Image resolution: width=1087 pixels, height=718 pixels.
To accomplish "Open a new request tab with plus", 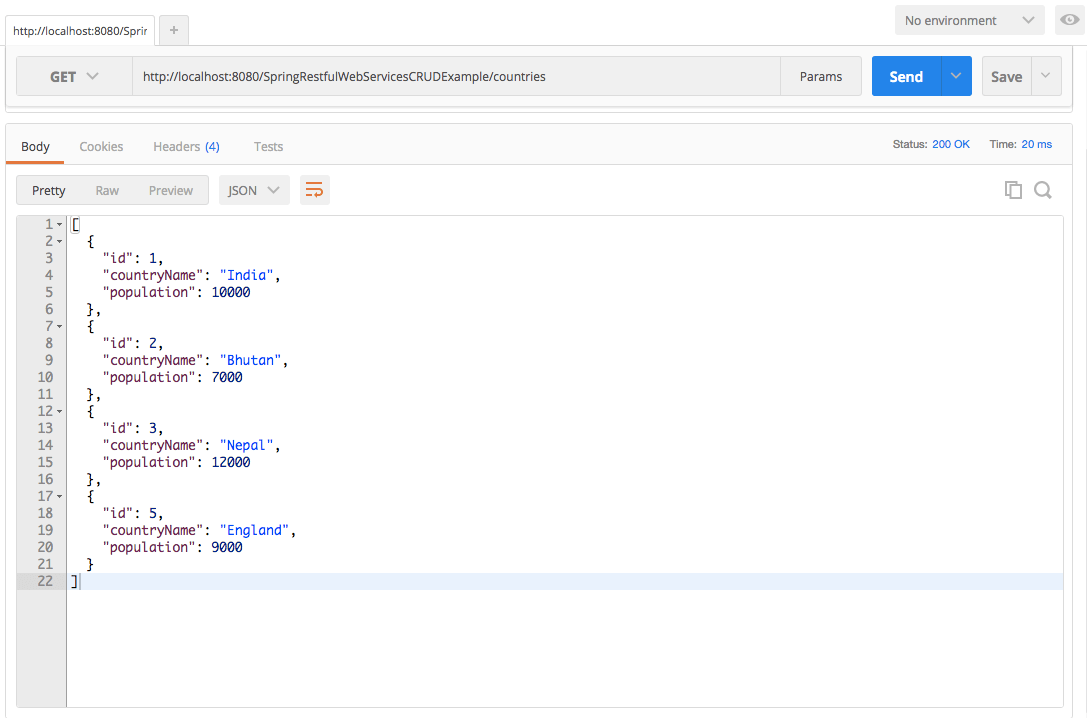I will coord(173,31).
